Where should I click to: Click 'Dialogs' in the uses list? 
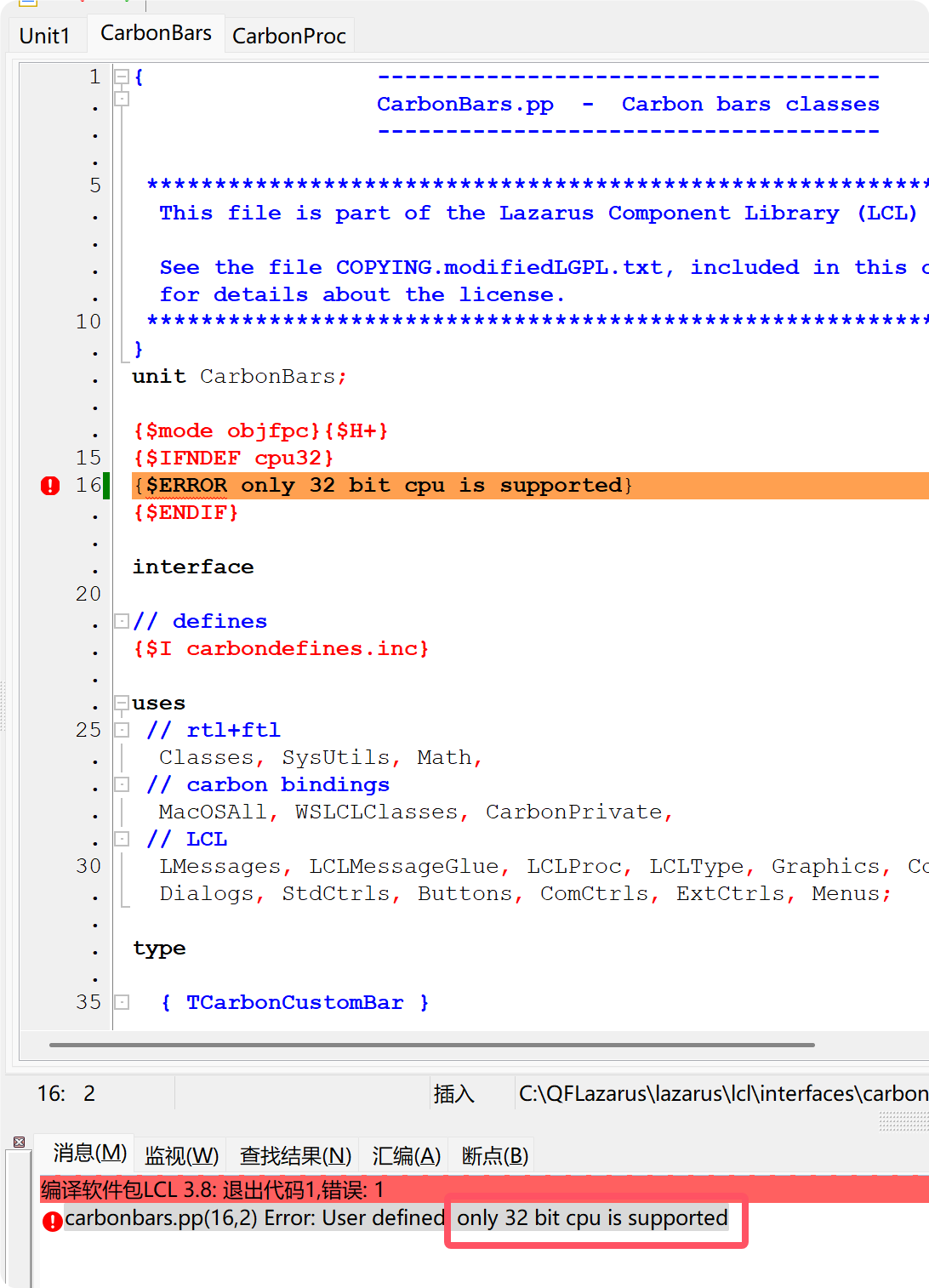point(207,893)
